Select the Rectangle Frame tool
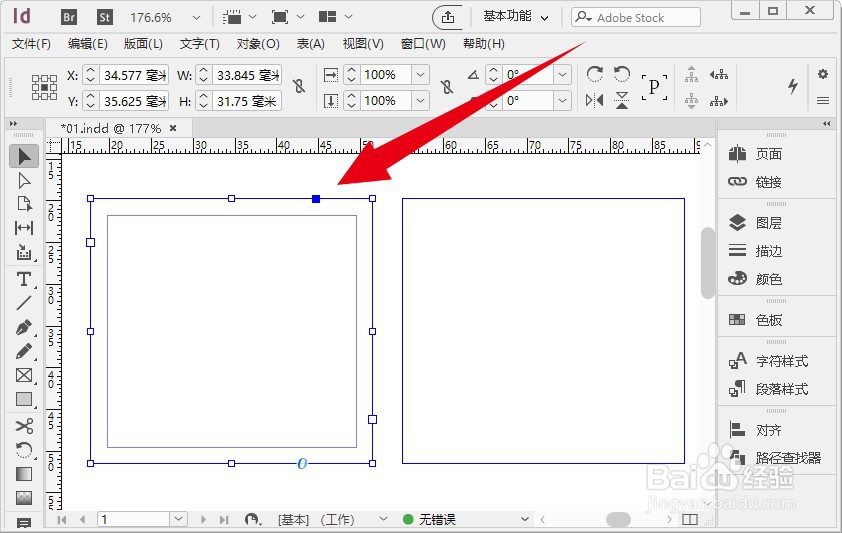842x533 pixels. pyautogui.click(x=24, y=375)
